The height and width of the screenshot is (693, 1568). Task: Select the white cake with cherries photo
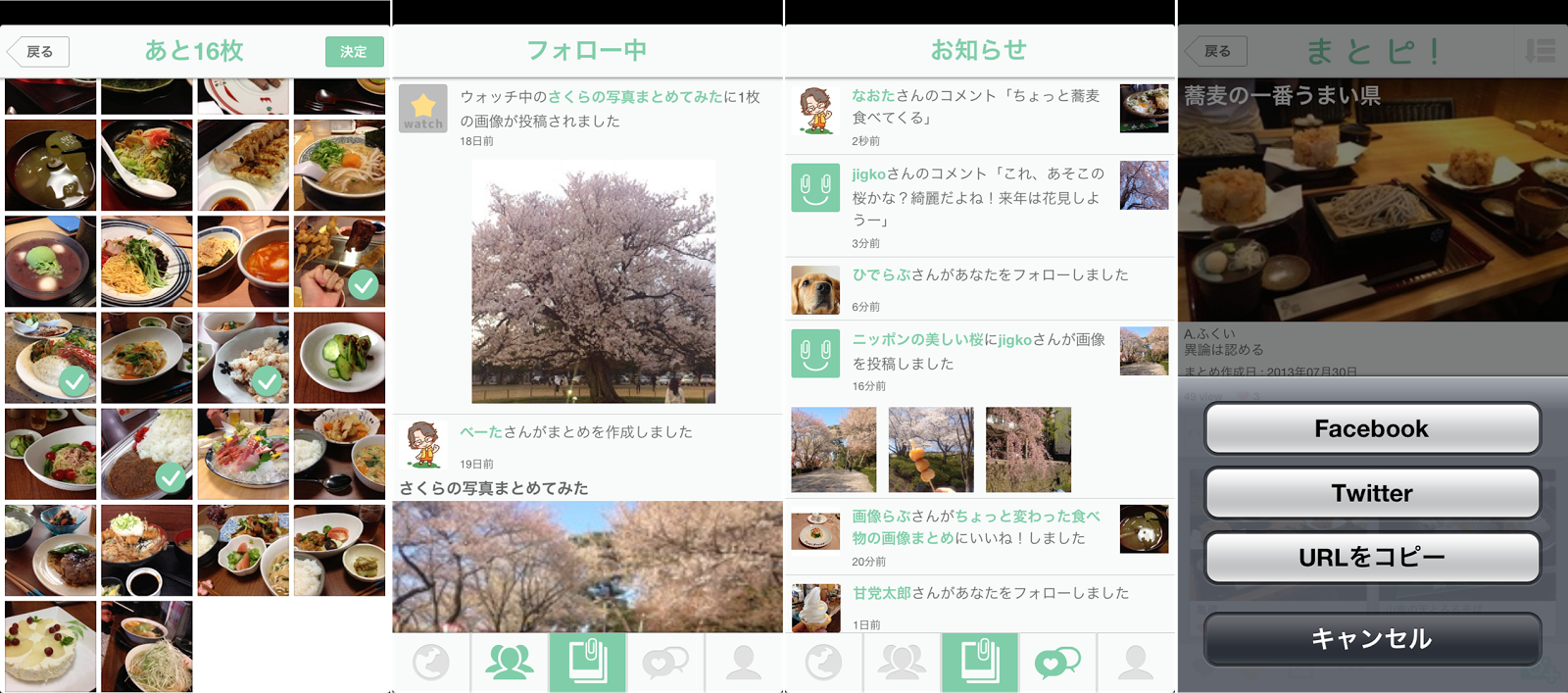[51, 647]
